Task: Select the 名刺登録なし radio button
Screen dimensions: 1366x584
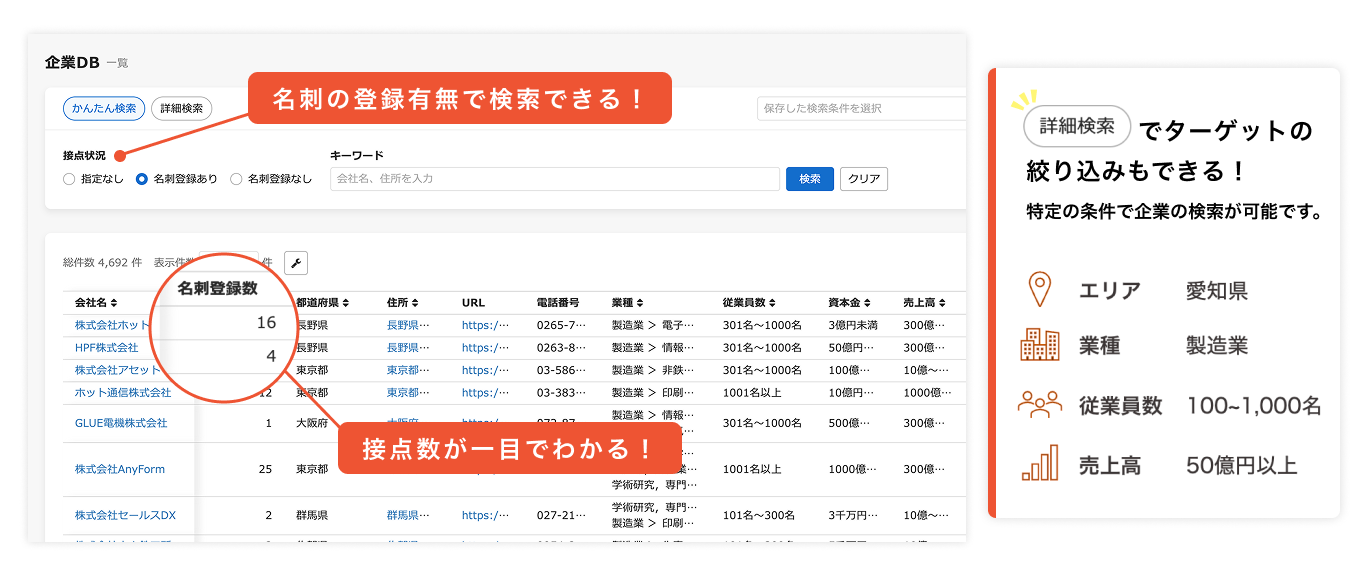Action: [x=237, y=179]
